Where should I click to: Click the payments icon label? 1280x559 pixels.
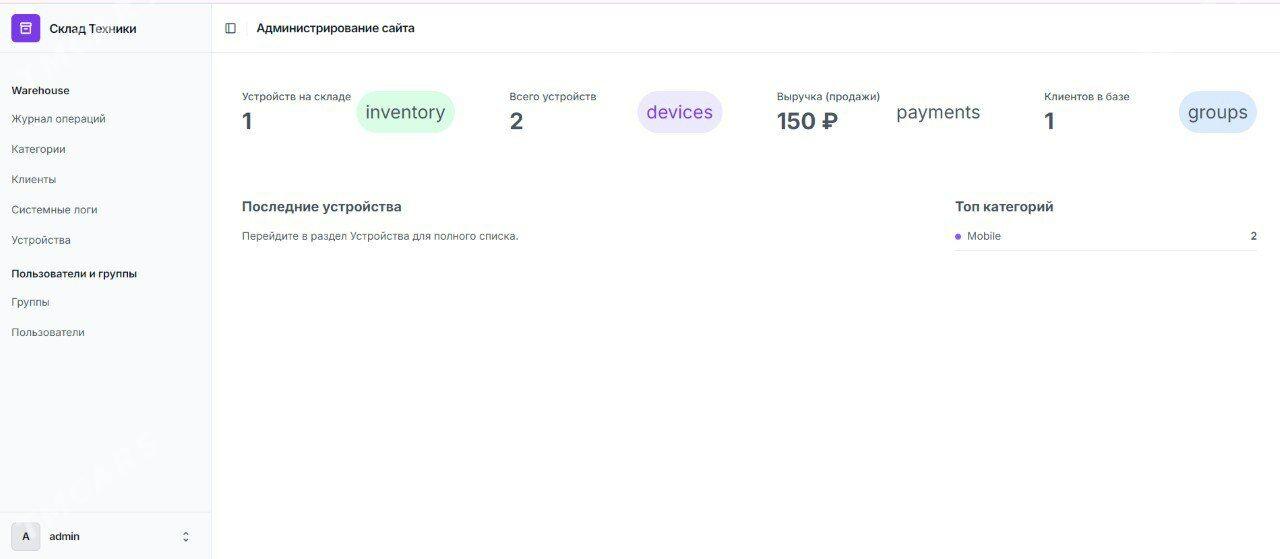[x=938, y=112]
